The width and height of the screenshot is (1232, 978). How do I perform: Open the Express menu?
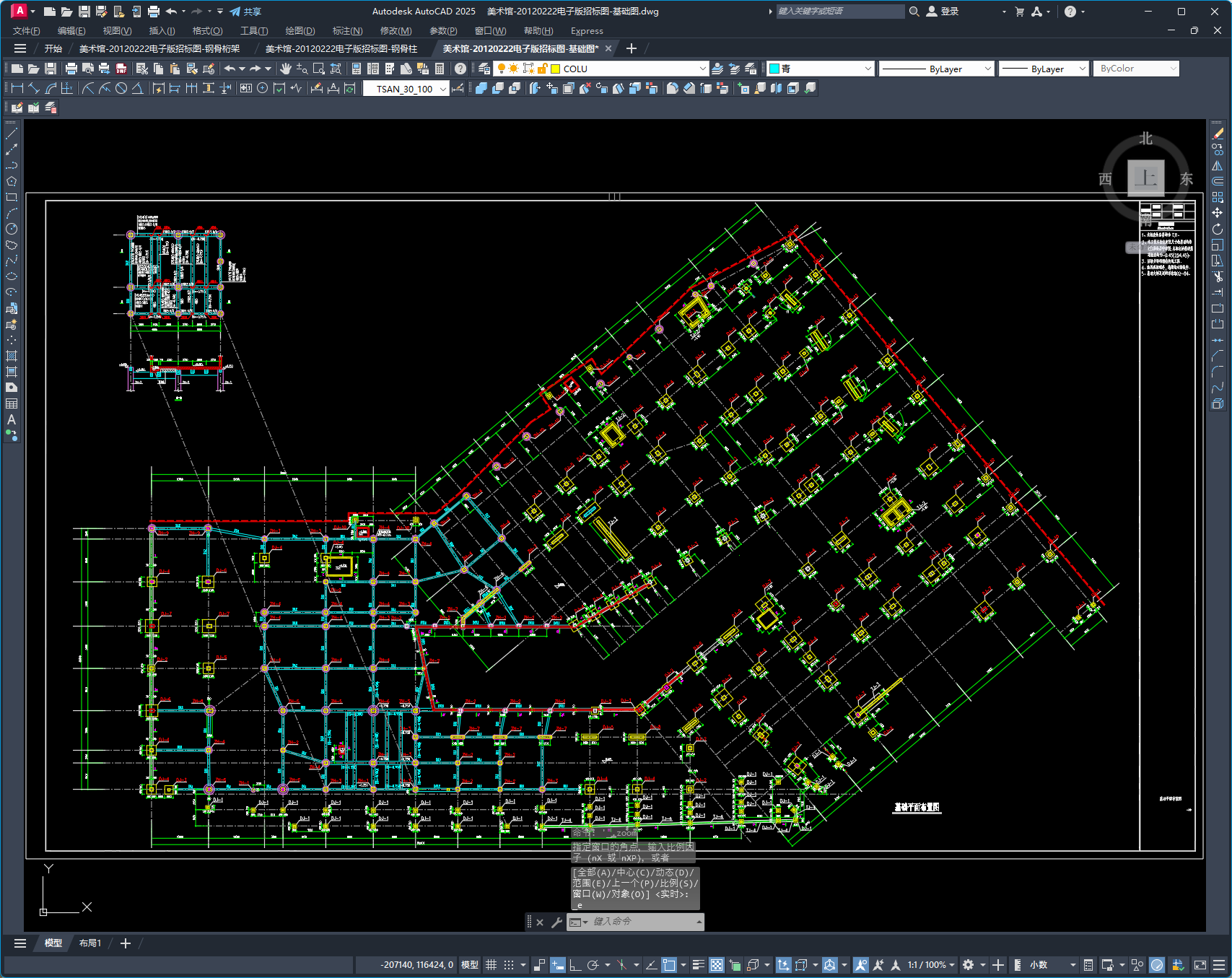[x=587, y=31]
